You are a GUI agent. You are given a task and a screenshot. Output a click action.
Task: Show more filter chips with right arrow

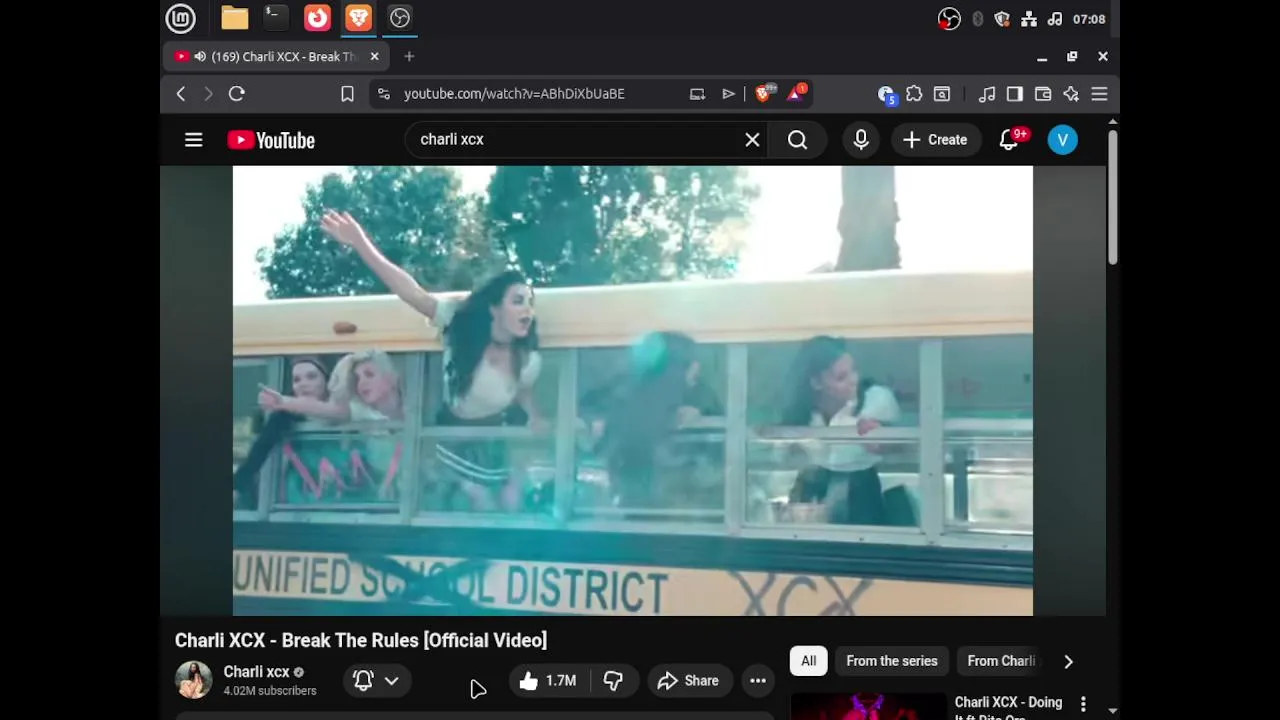coord(1068,661)
